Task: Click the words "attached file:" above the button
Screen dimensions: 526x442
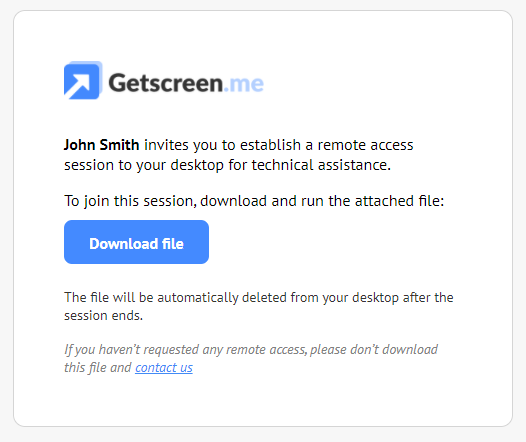Action: coord(400,201)
